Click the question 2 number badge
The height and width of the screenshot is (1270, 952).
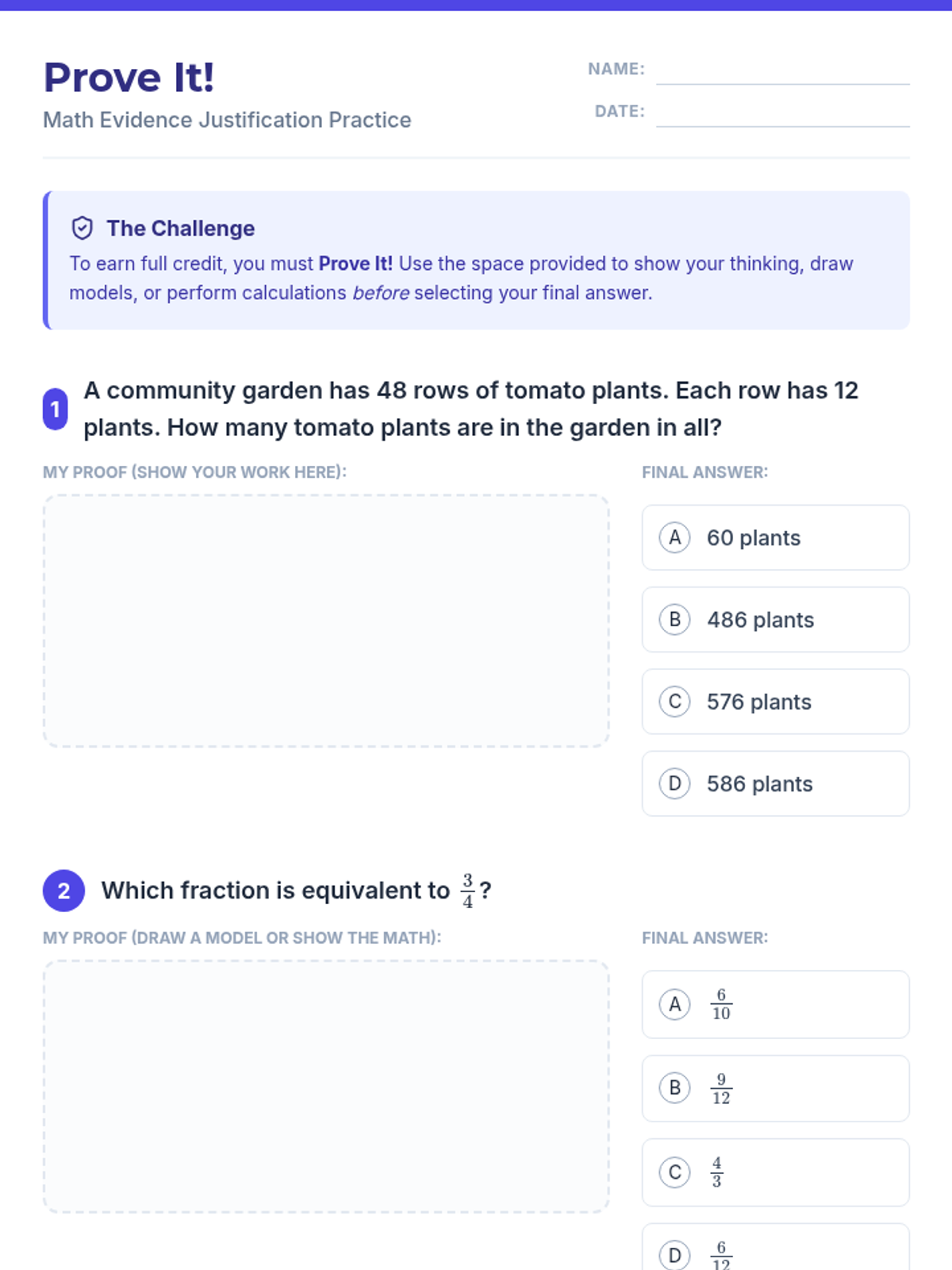point(63,891)
